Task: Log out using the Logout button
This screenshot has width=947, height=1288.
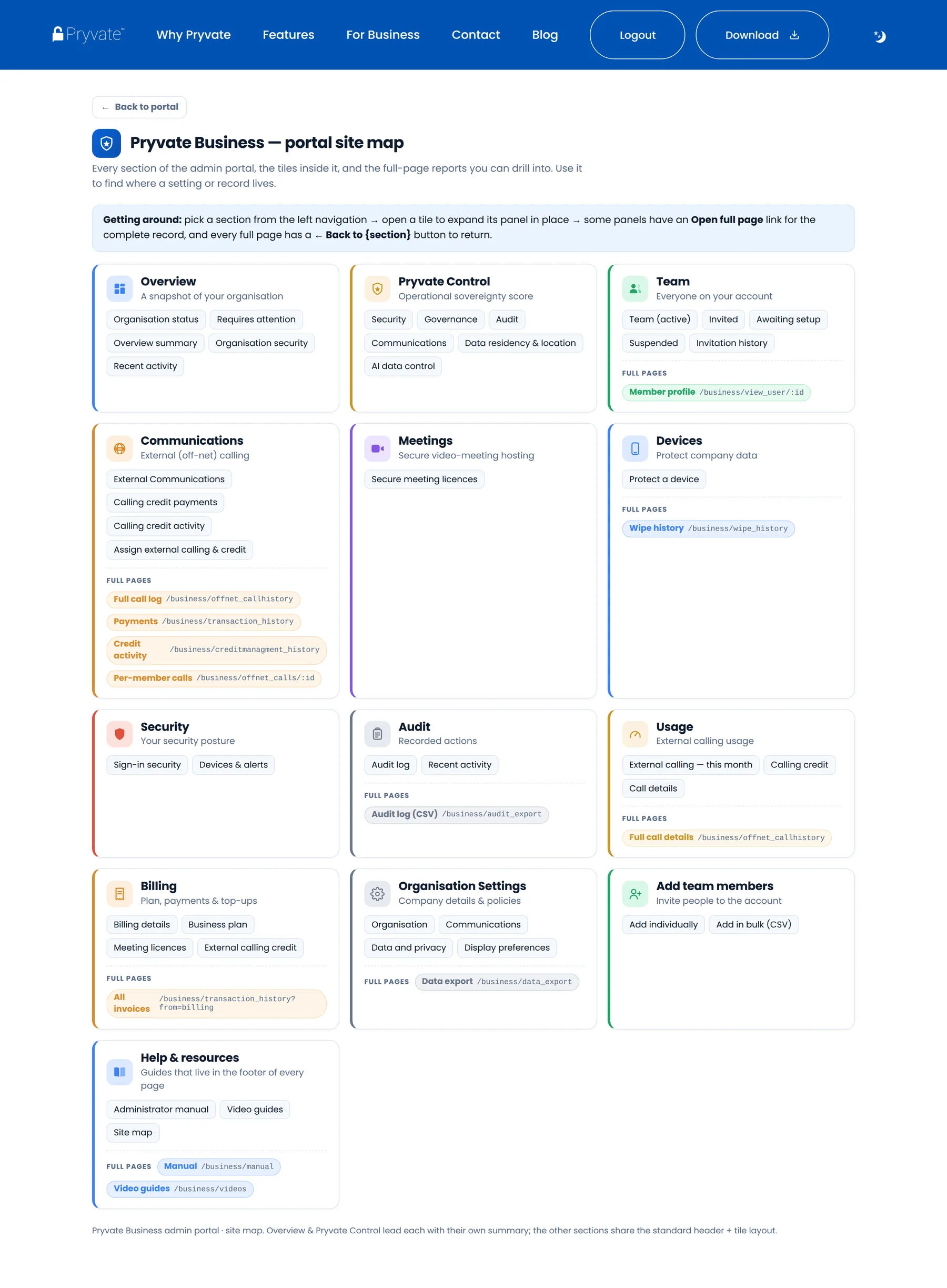Action: pyautogui.click(x=638, y=35)
